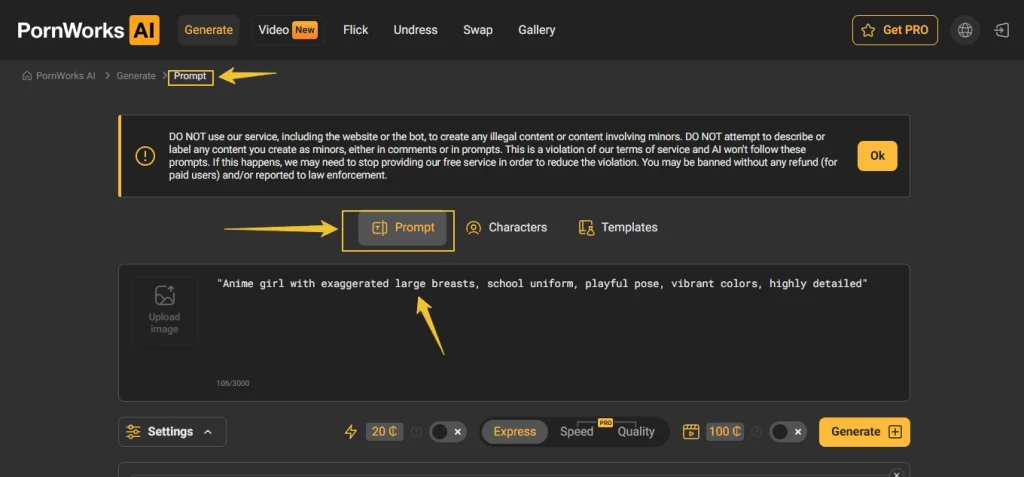This screenshot has width=1024, height=477.
Task: Click the Get PRO button
Action: pyautogui.click(x=895, y=30)
